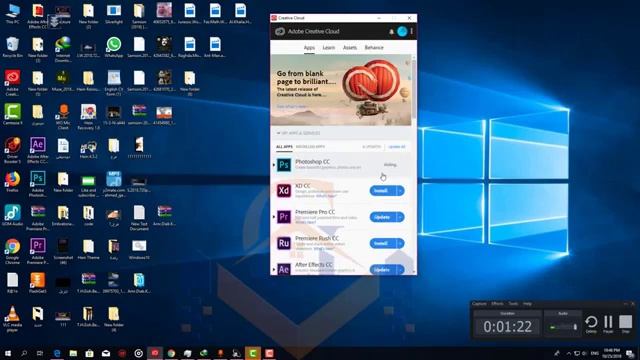Switch to the Learn tab
Screen dimensions: 640x360
click(x=329, y=48)
